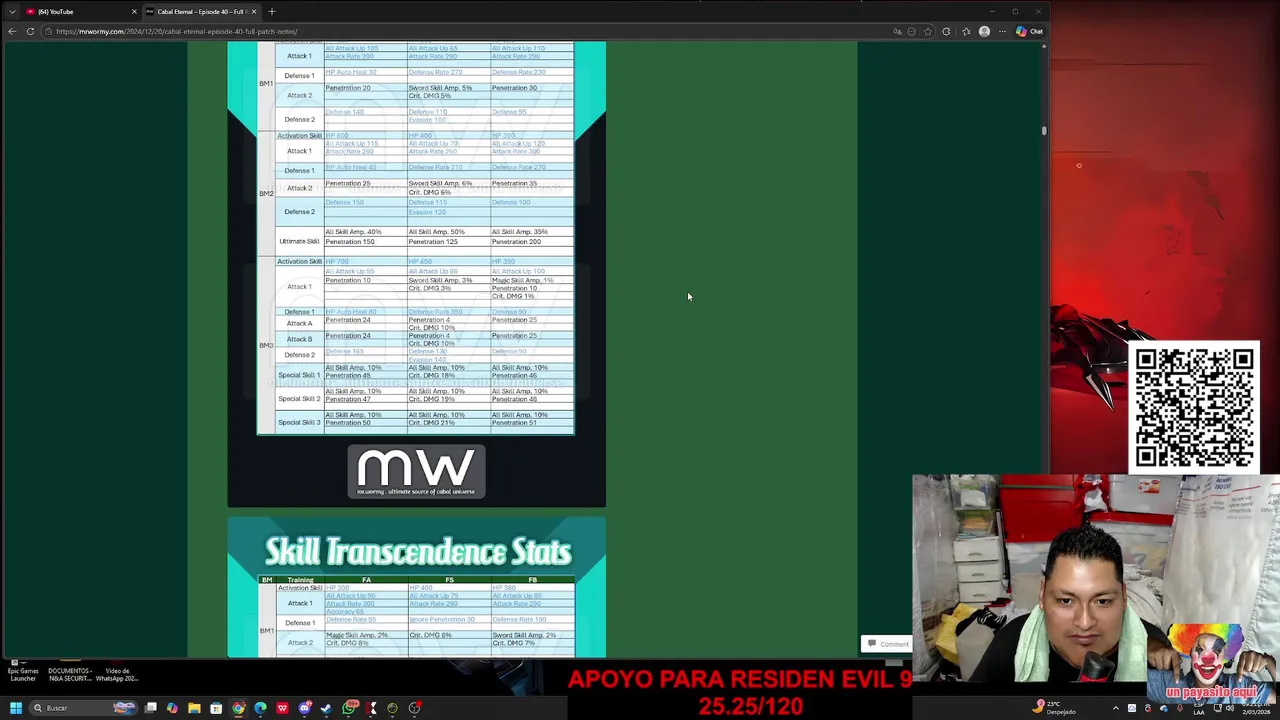
Task: Open Task View on the taskbar
Action: point(150,708)
